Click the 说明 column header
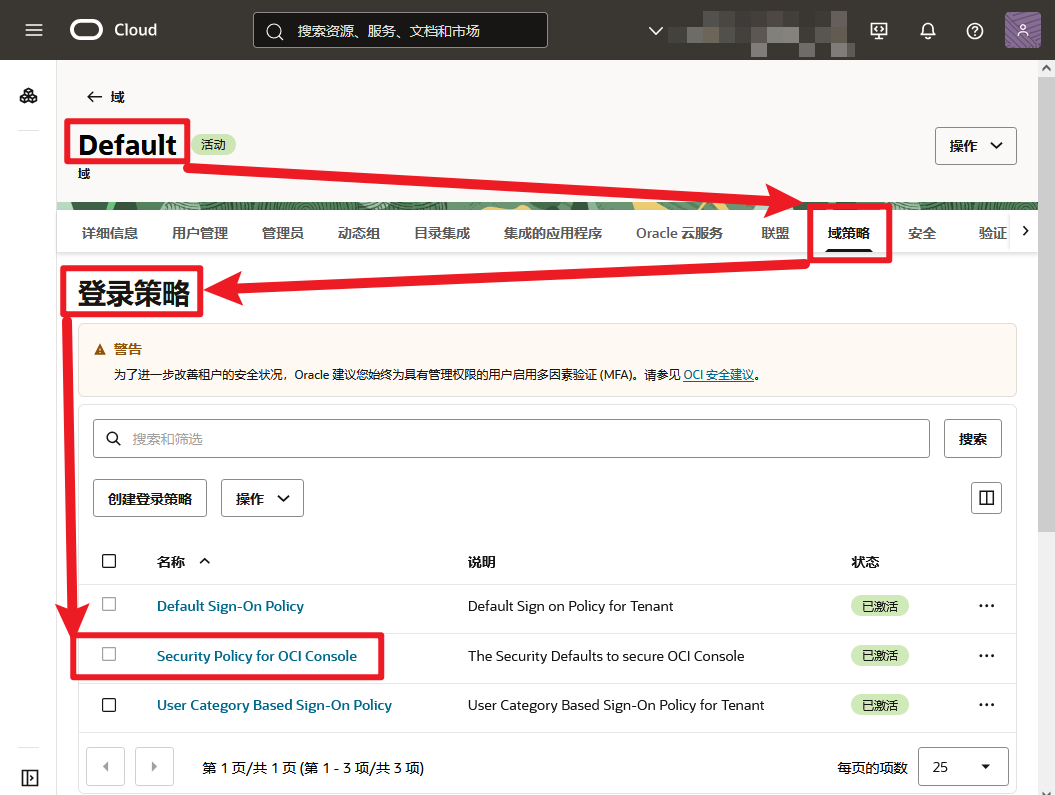The width and height of the screenshot is (1055, 795). point(482,562)
